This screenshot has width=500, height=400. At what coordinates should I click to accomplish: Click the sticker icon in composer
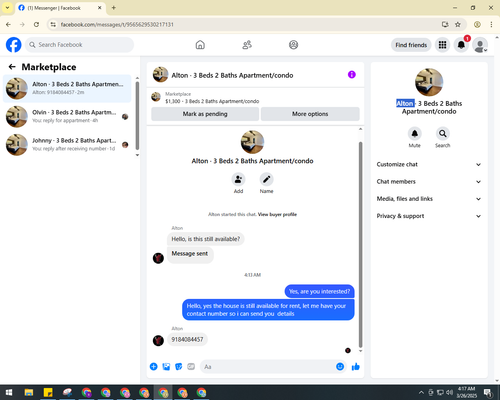click(179, 367)
